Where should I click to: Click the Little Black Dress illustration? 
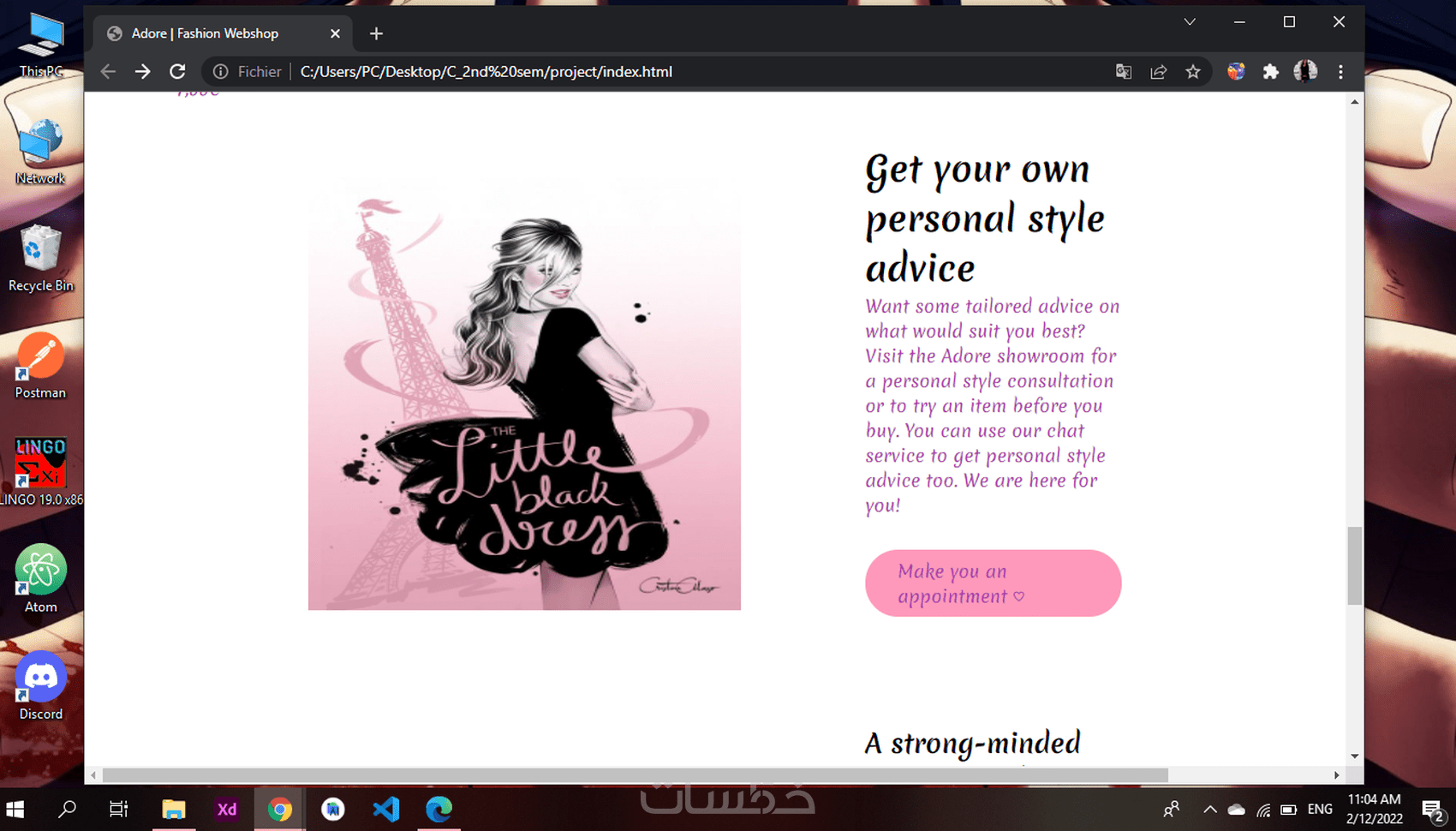pyautogui.click(x=524, y=396)
